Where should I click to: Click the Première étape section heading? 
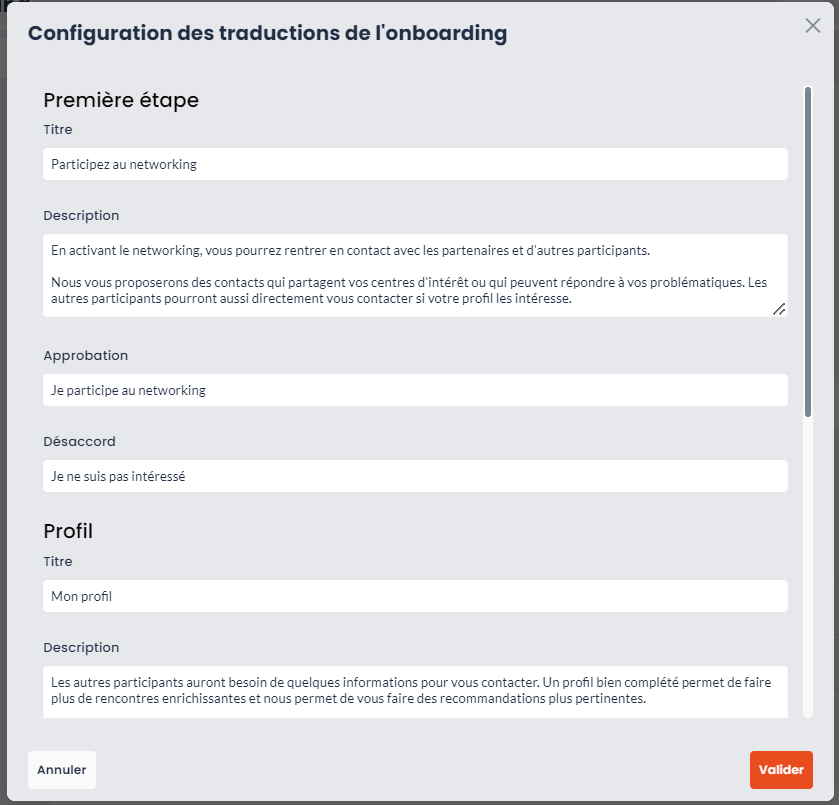coord(121,101)
